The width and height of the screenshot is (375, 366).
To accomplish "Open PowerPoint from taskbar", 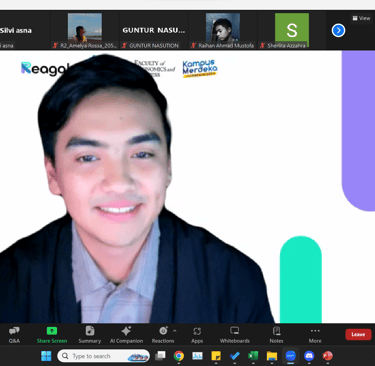I will 328,356.
